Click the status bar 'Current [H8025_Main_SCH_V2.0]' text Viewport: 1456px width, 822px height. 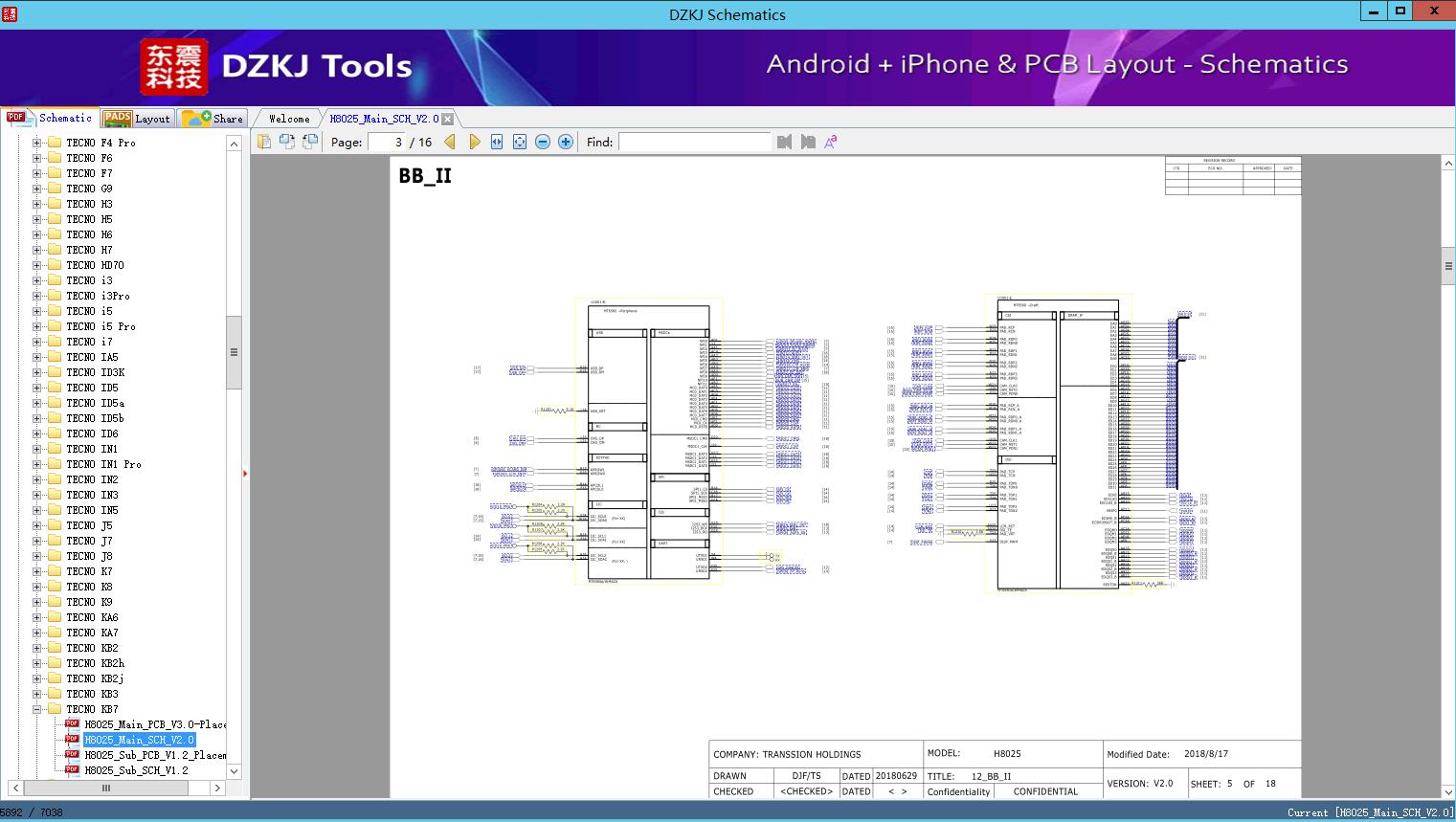click(x=1370, y=812)
